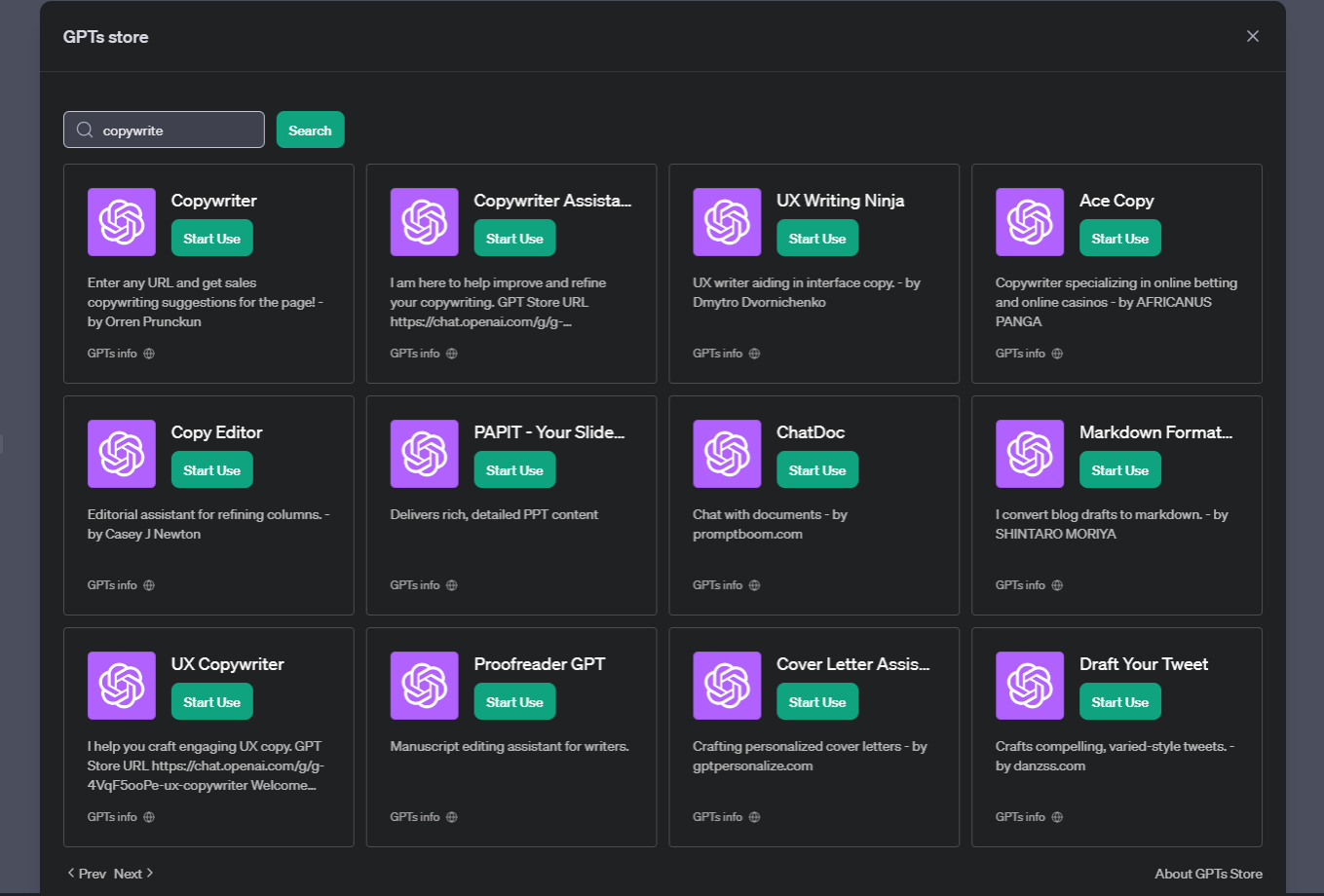The height and width of the screenshot is (896, 1324).
Task: Start using Cover Letter Assistant
Action: (x=817, y=702)
